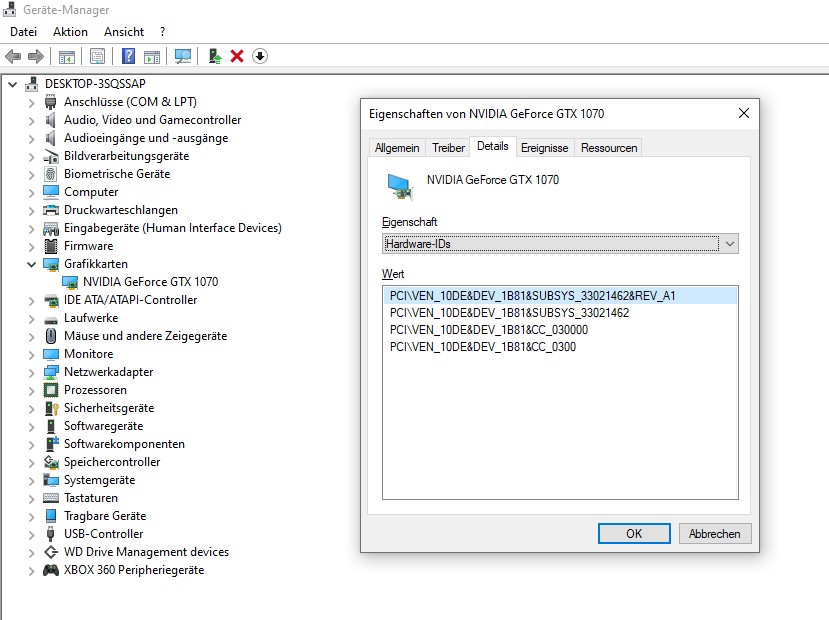
Task: Click the Back arrow toolbar icon
Action: tap(13, 56)
